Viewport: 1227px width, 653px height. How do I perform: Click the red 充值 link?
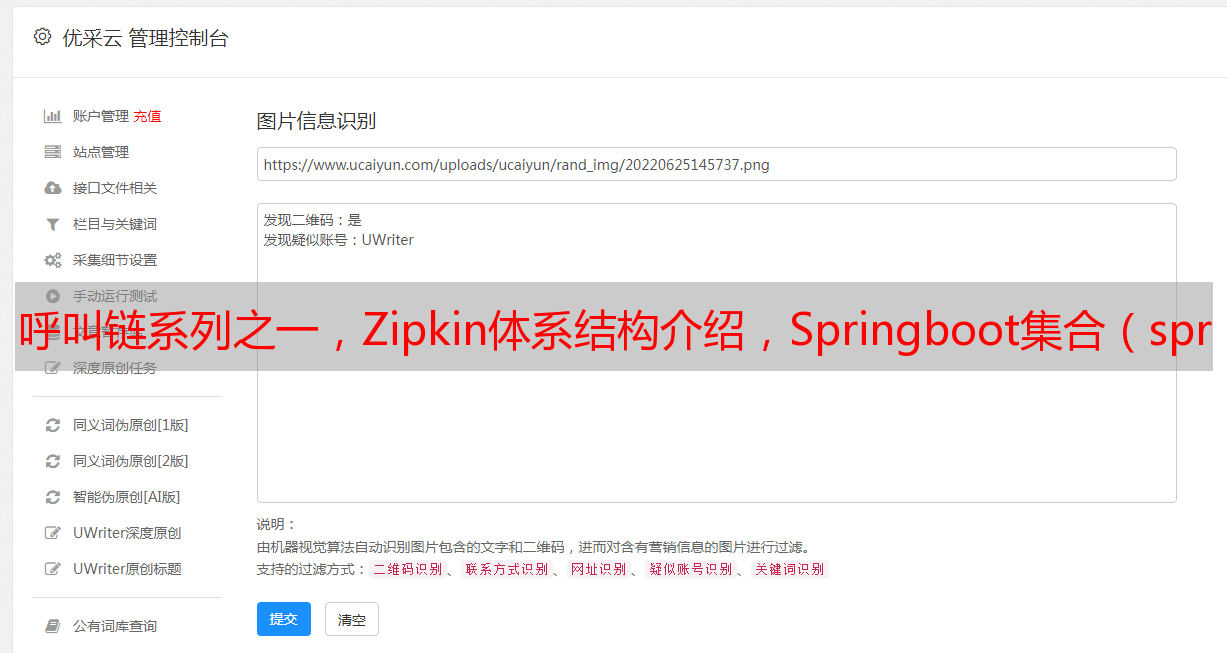(x=147, y=116)
